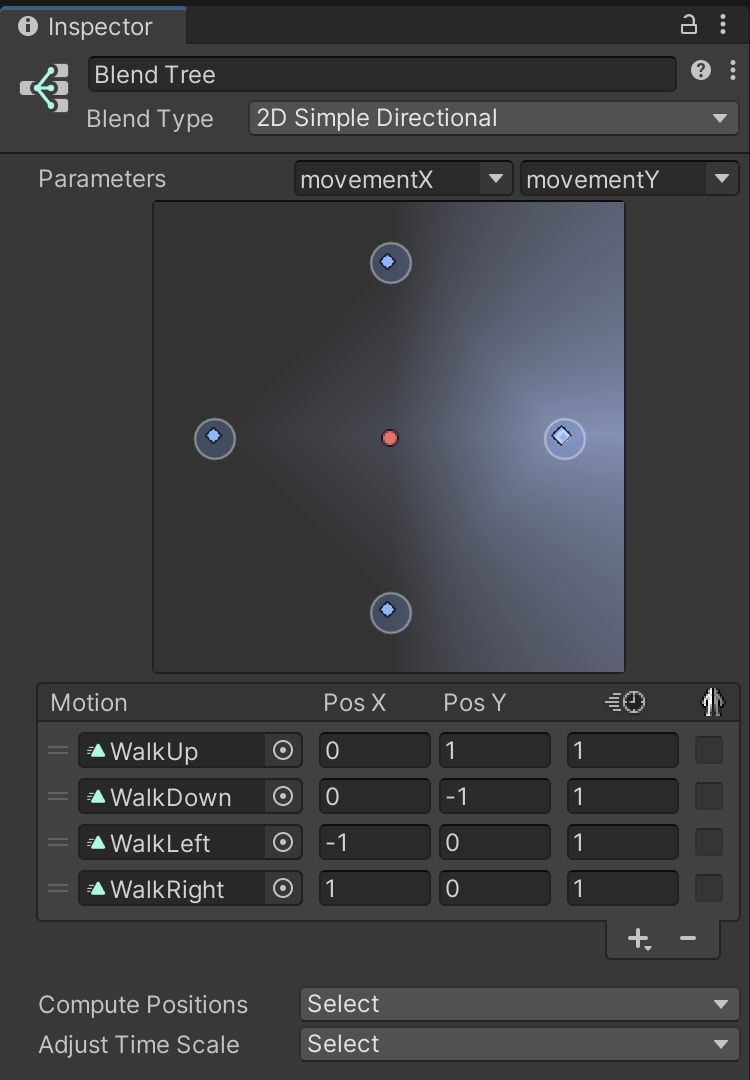
Task: Open the Blend Type dropdown
Action: (x=493, y=118)
